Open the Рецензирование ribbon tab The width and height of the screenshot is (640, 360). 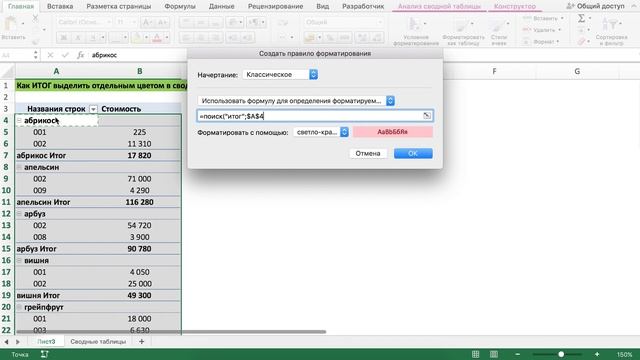276,6
